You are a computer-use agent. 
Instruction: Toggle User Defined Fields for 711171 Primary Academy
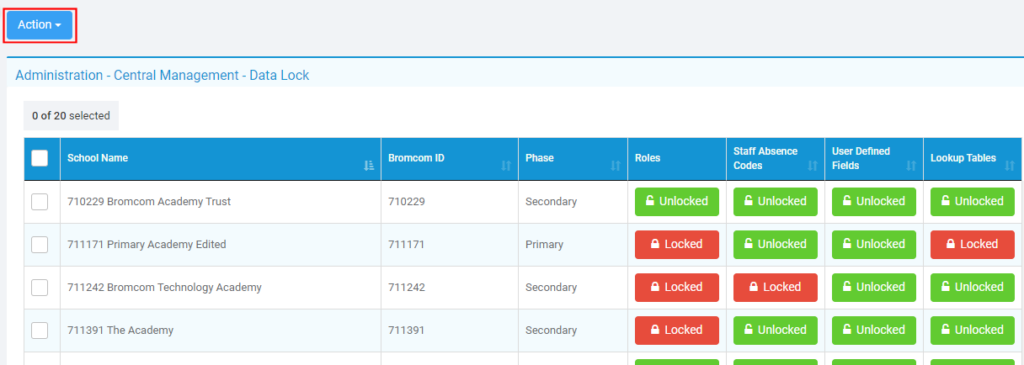point(874,245)
